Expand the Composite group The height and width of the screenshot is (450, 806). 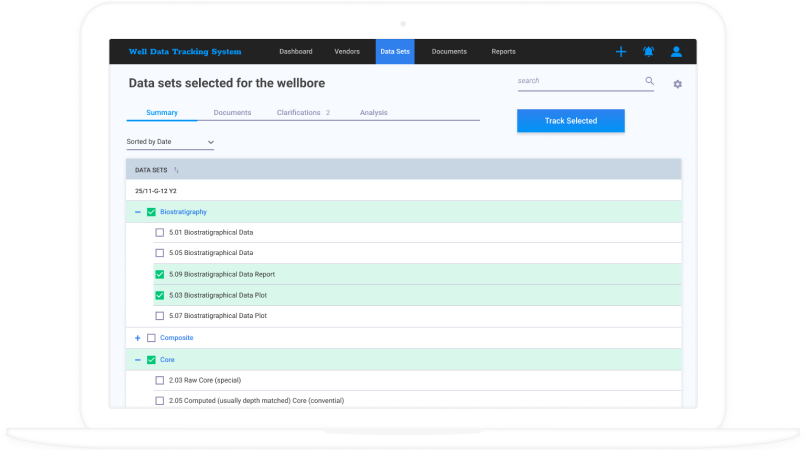[x=137, y=338]
